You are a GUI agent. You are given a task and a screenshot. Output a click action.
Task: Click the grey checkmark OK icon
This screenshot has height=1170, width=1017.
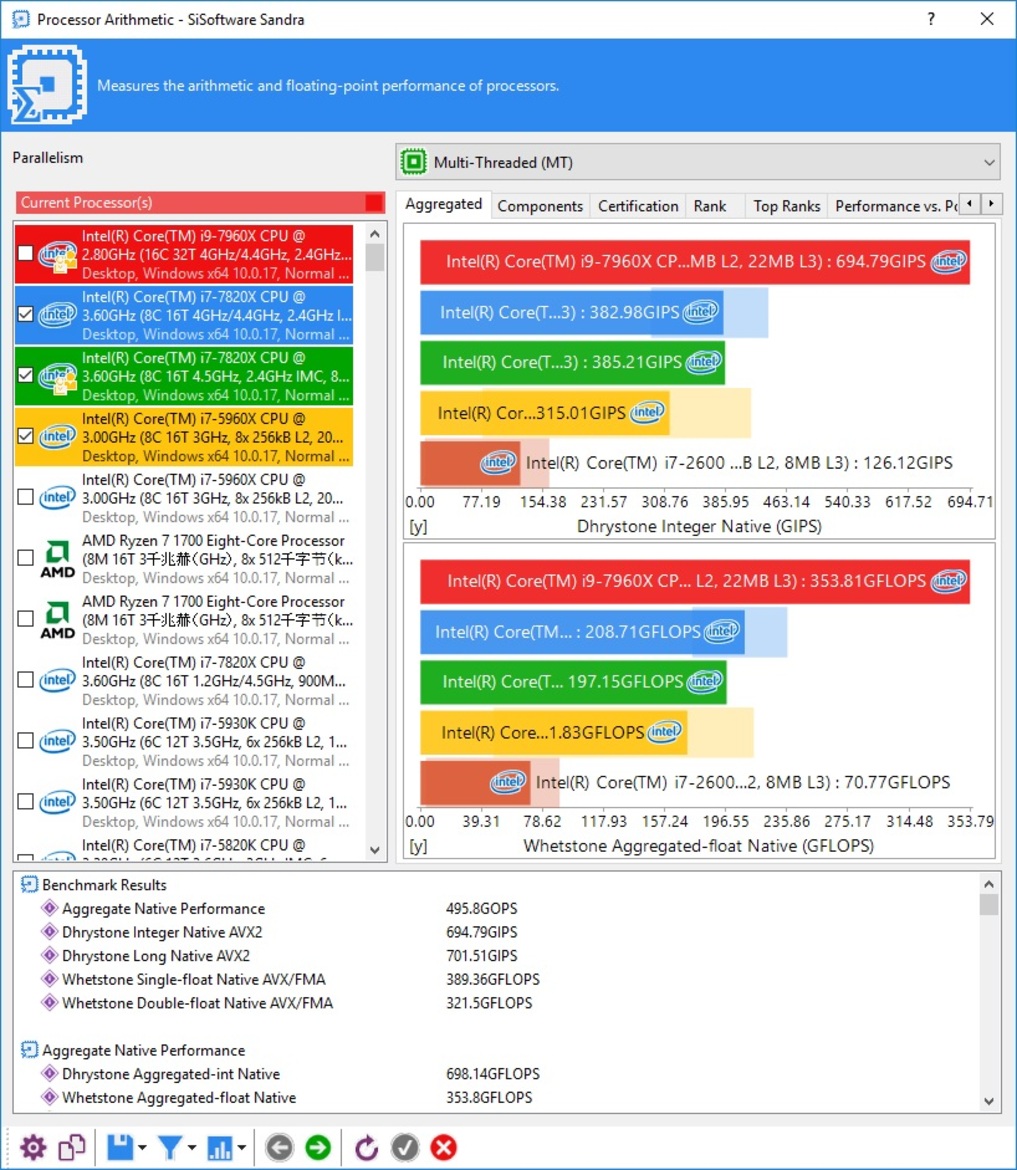point(405,1147)
